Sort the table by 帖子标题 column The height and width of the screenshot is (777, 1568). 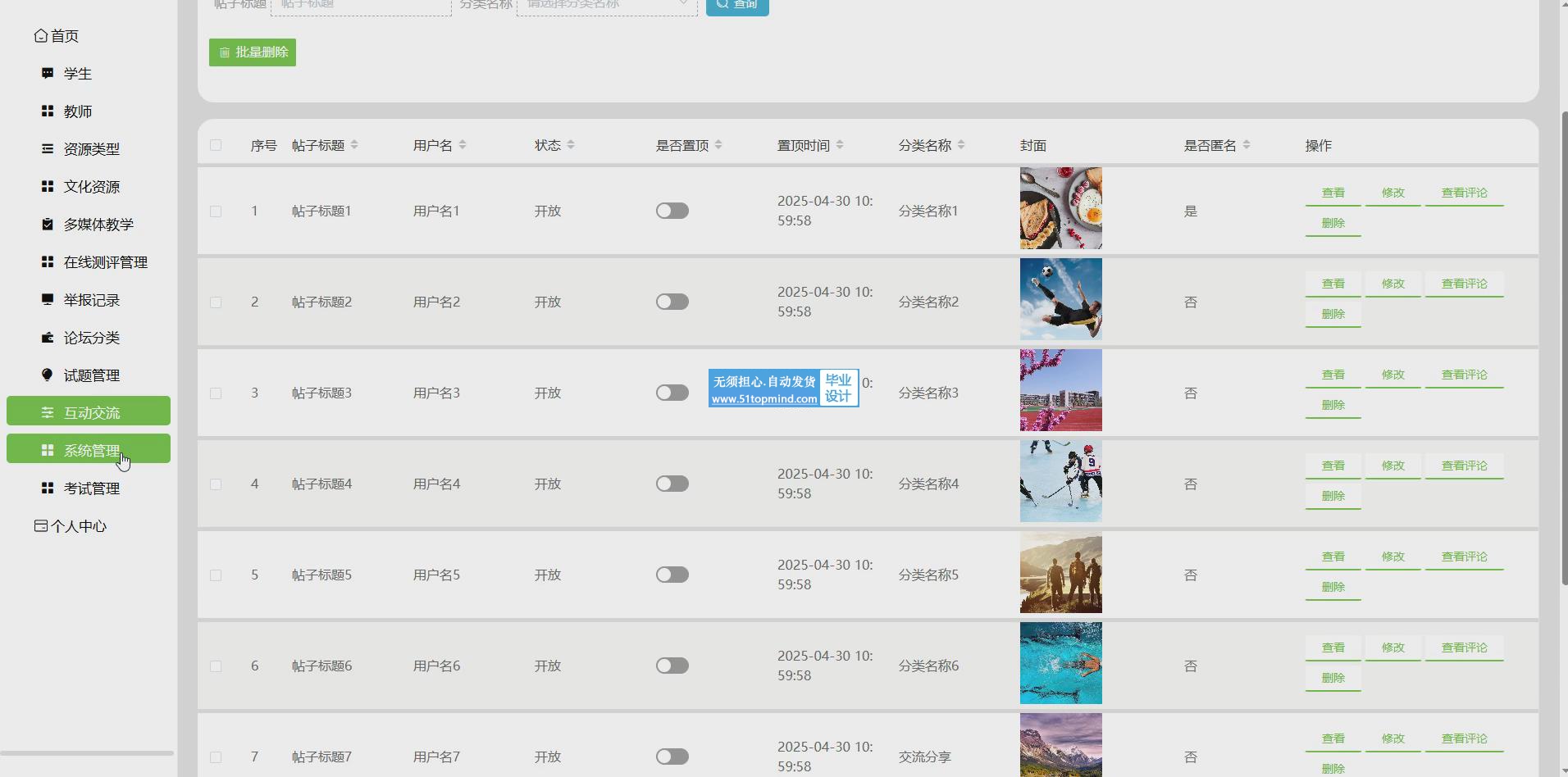pos(354,145)
